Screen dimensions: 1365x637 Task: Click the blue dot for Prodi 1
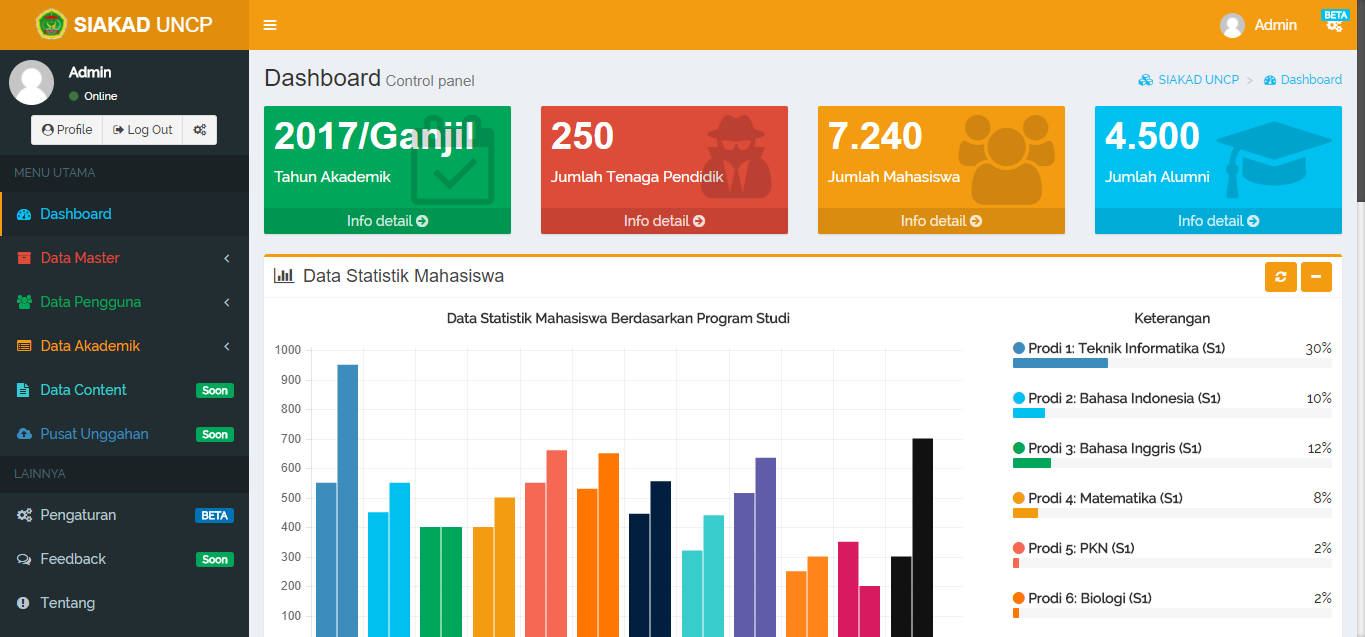[x=1019, y=348]
